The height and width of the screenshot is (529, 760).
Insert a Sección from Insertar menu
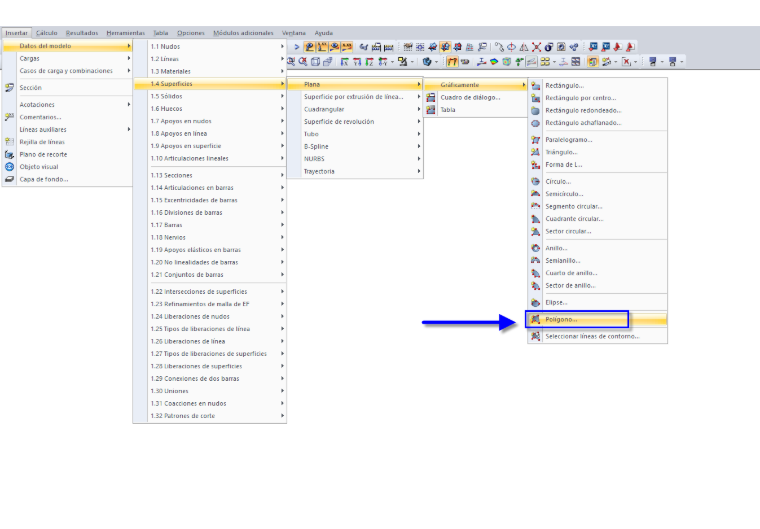point(67,88)
